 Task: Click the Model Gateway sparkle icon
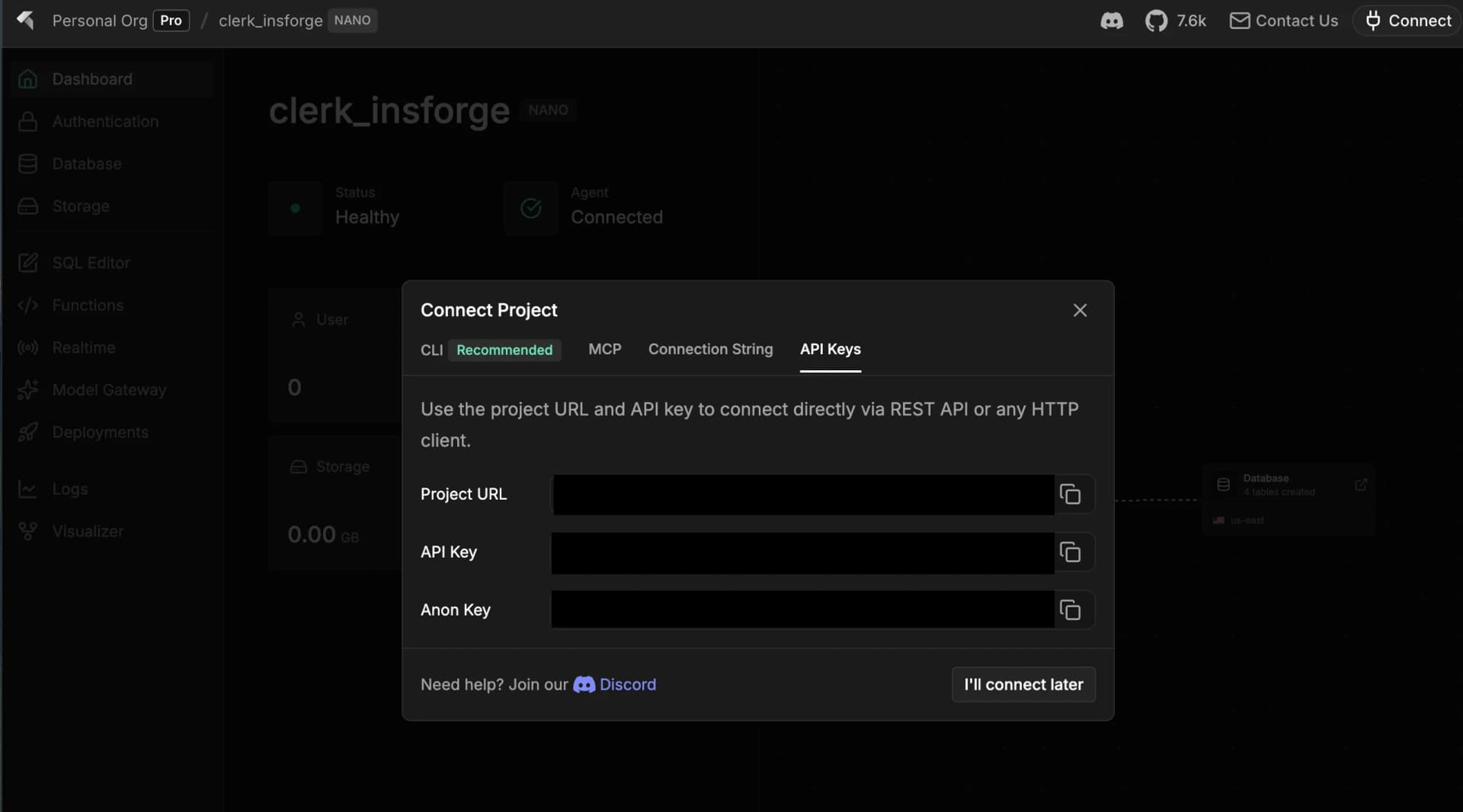click(x=27, y=390)
